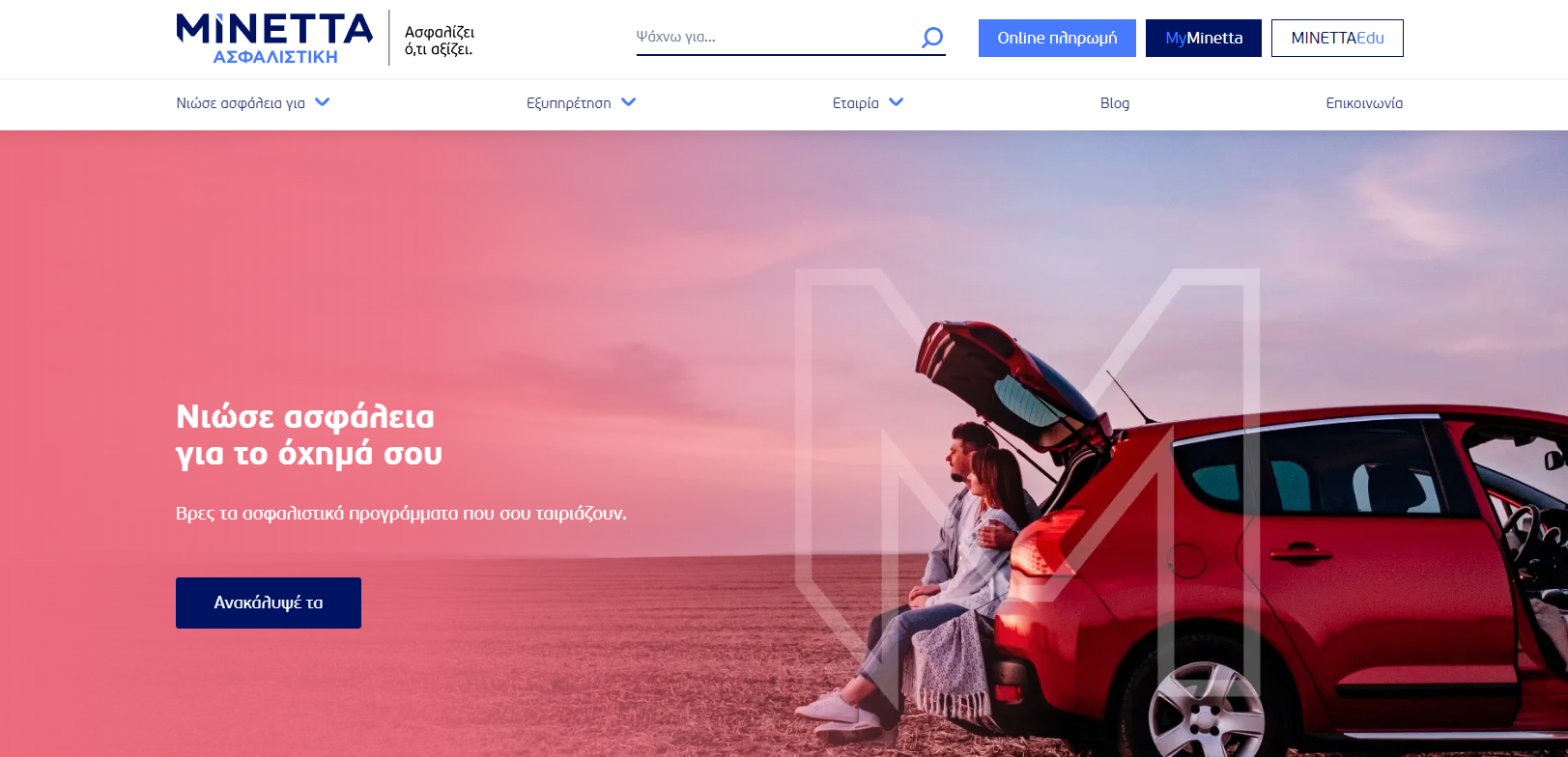Open the MINETTAEdu button

pyautogui.click(x=1337, y=38)
